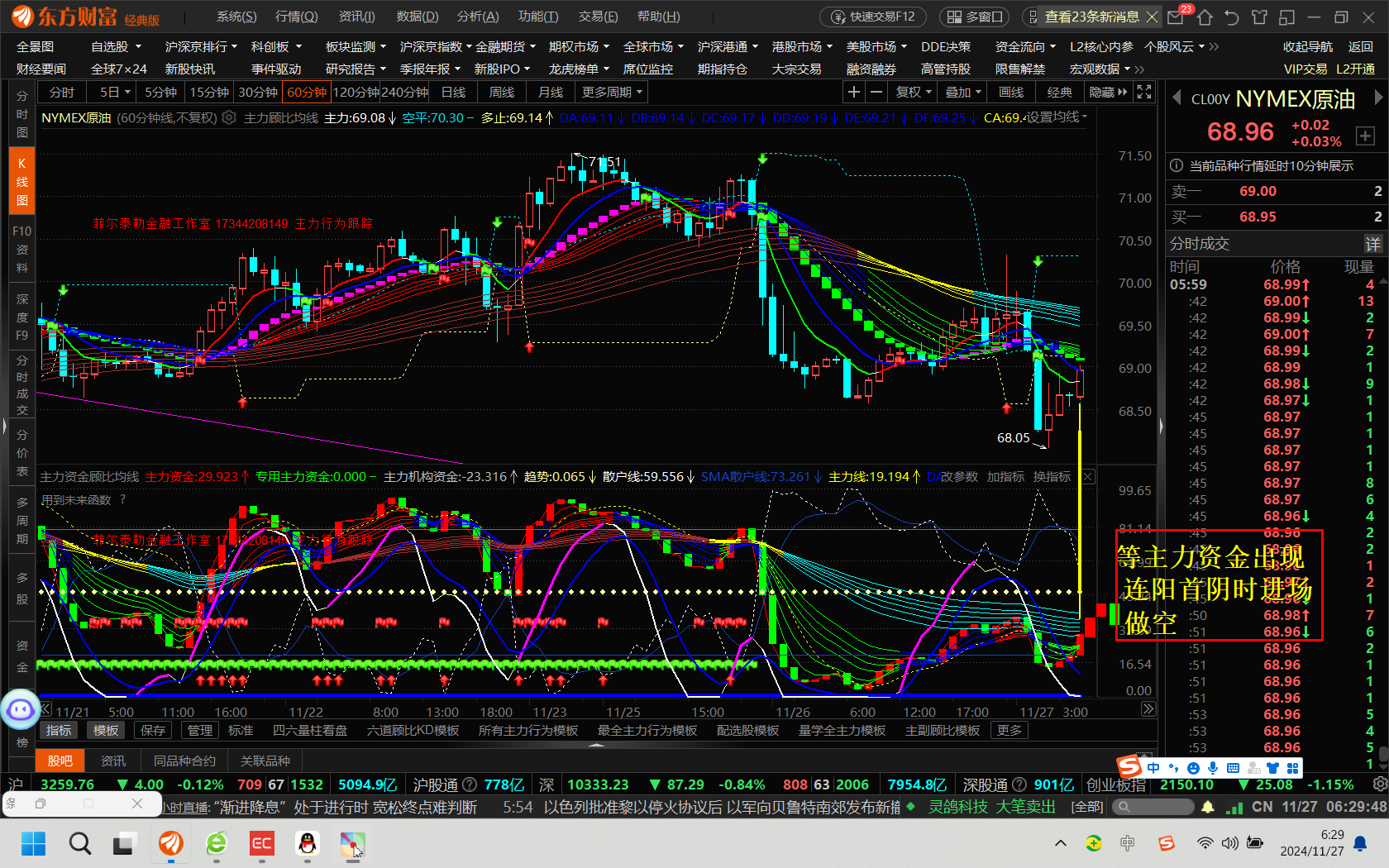Viewport: 1389px width, 868px height.
Task: Click the timeline scroll-right double chevron
Action: tap(1148, 708)
